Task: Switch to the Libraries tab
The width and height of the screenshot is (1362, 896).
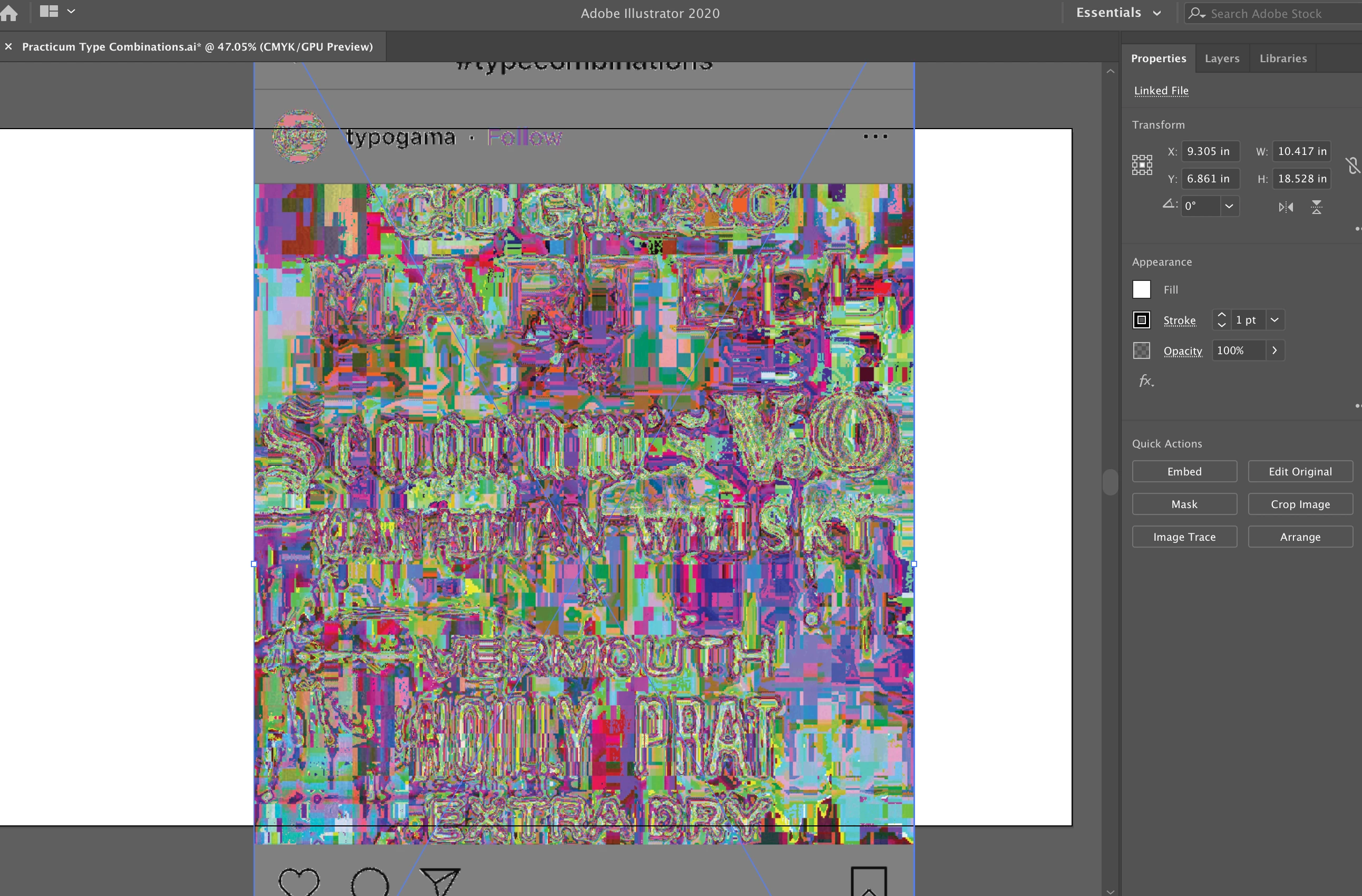Action: tap(1283, 59)
